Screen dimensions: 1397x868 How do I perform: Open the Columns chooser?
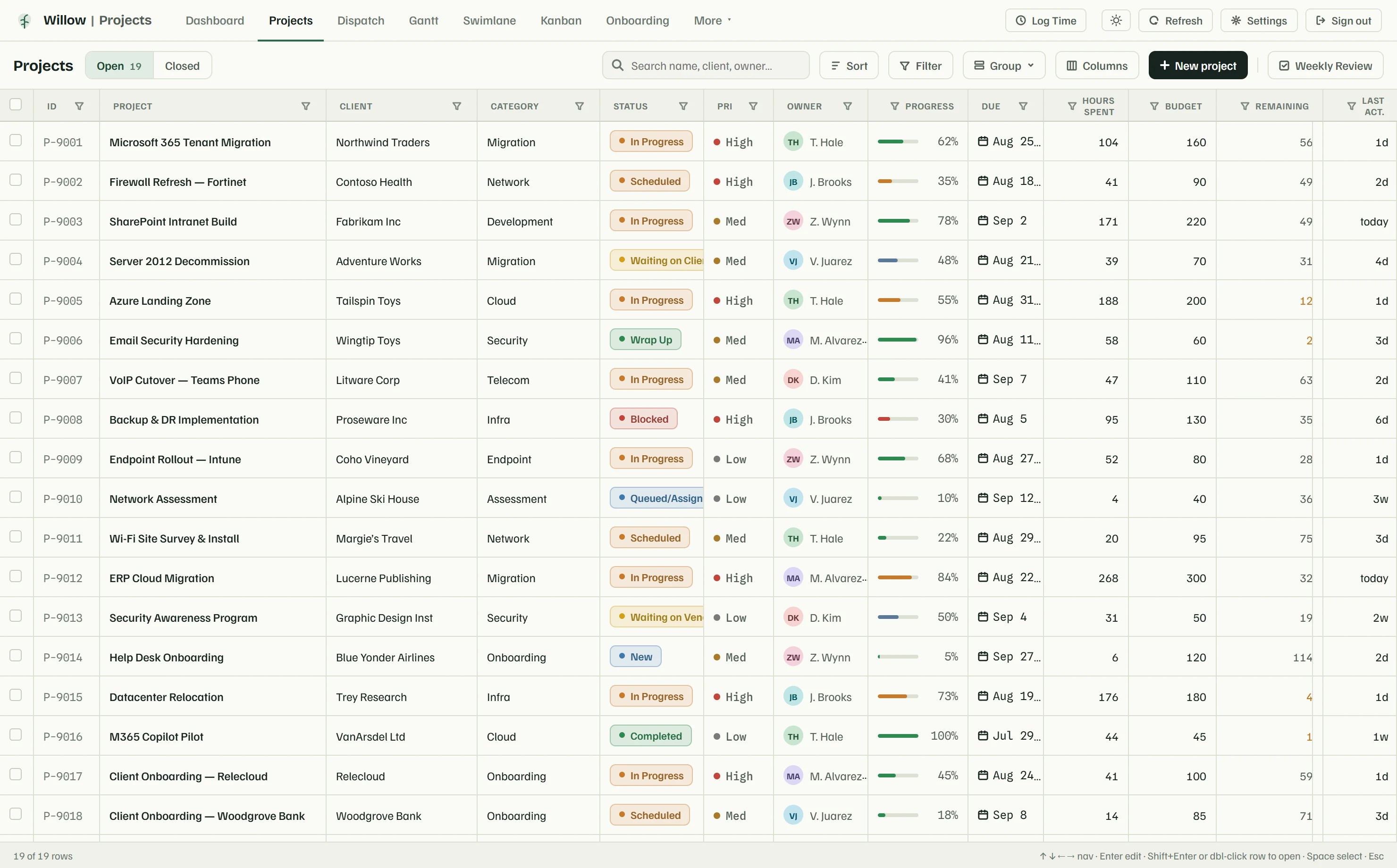[x=1097, y=66]
